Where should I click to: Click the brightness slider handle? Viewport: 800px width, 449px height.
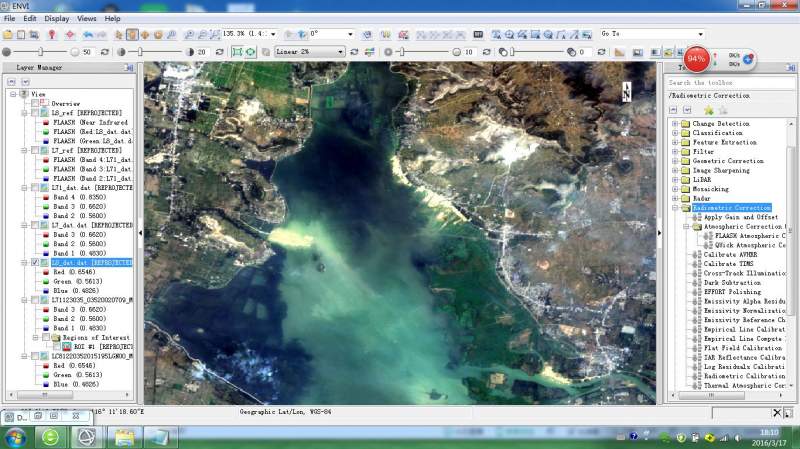(x=40, y=52)
